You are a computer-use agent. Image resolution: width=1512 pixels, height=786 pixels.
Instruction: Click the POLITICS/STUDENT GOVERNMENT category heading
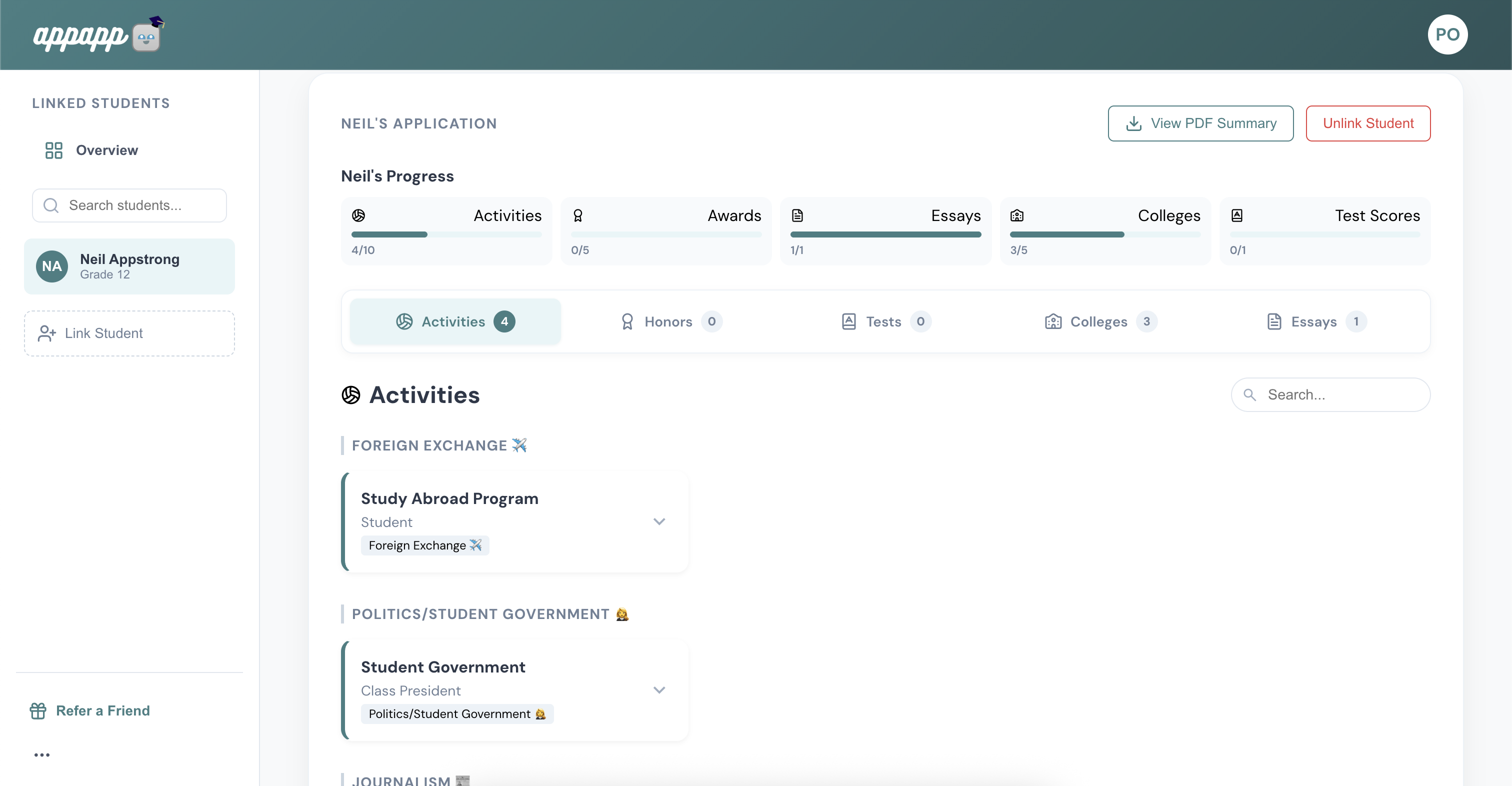coord(490,614)
